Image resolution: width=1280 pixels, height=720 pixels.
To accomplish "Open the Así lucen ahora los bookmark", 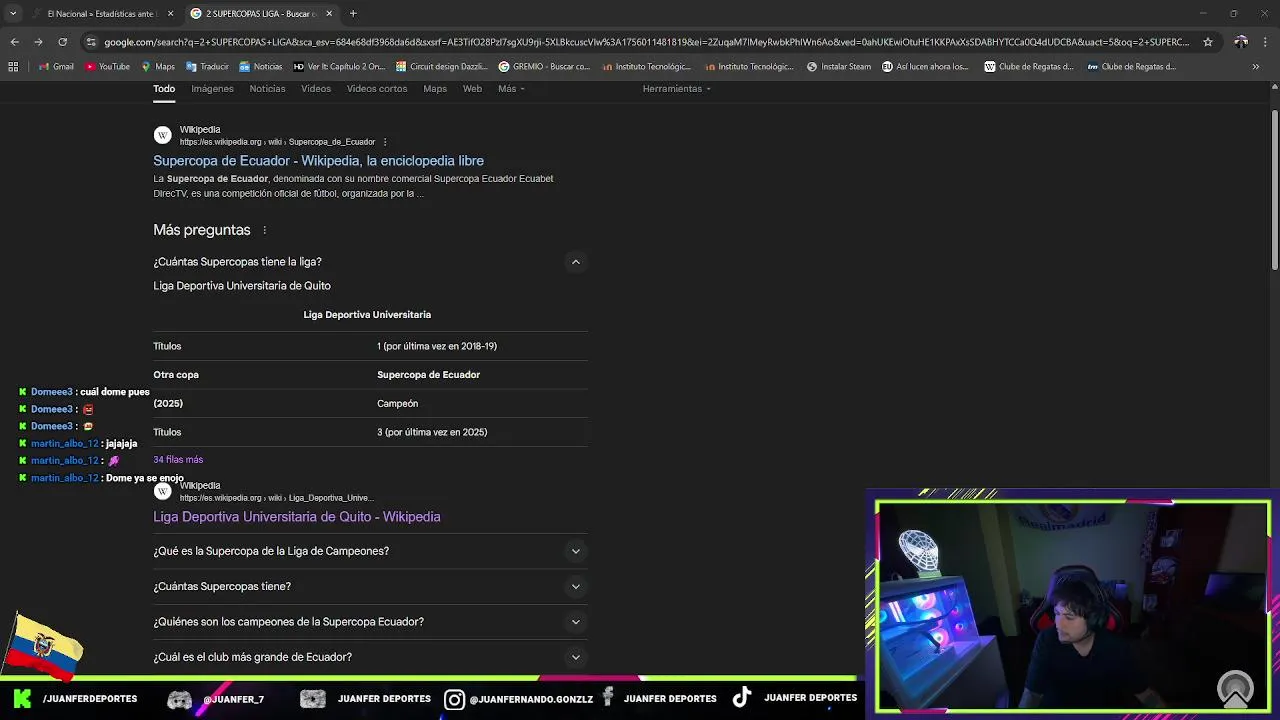I will click(x=925, y=67).
